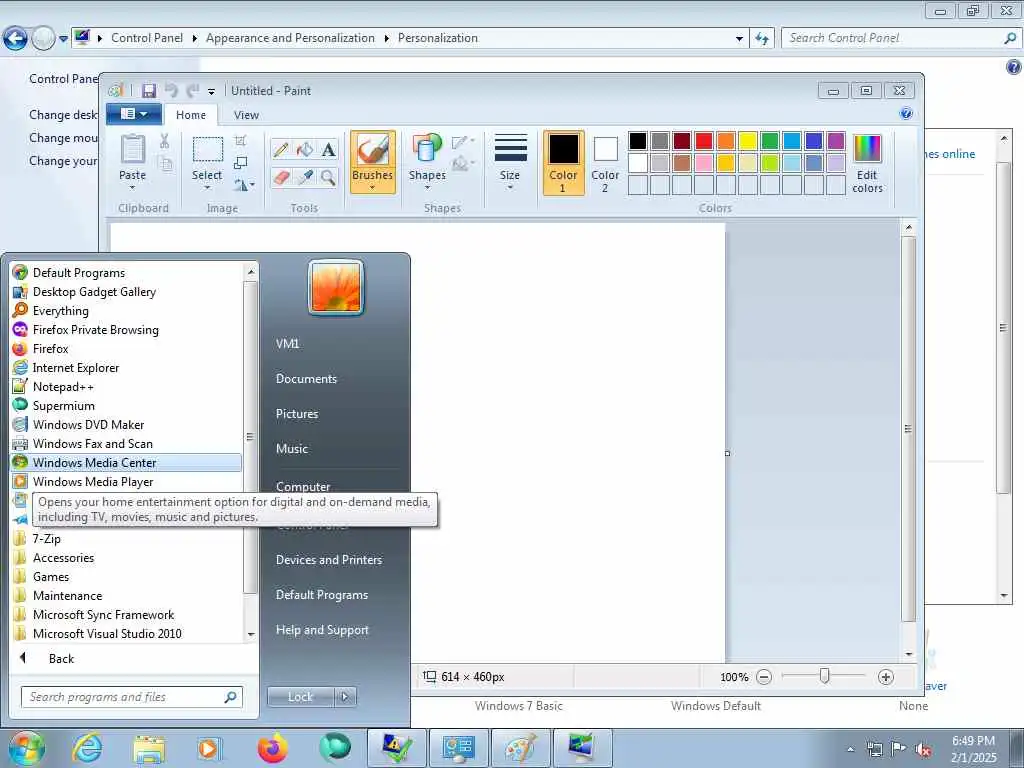Image resolution: width=1024 pixels, height=768 pixels.
Task: Pick the yellow color swatch
Action: 748,140
